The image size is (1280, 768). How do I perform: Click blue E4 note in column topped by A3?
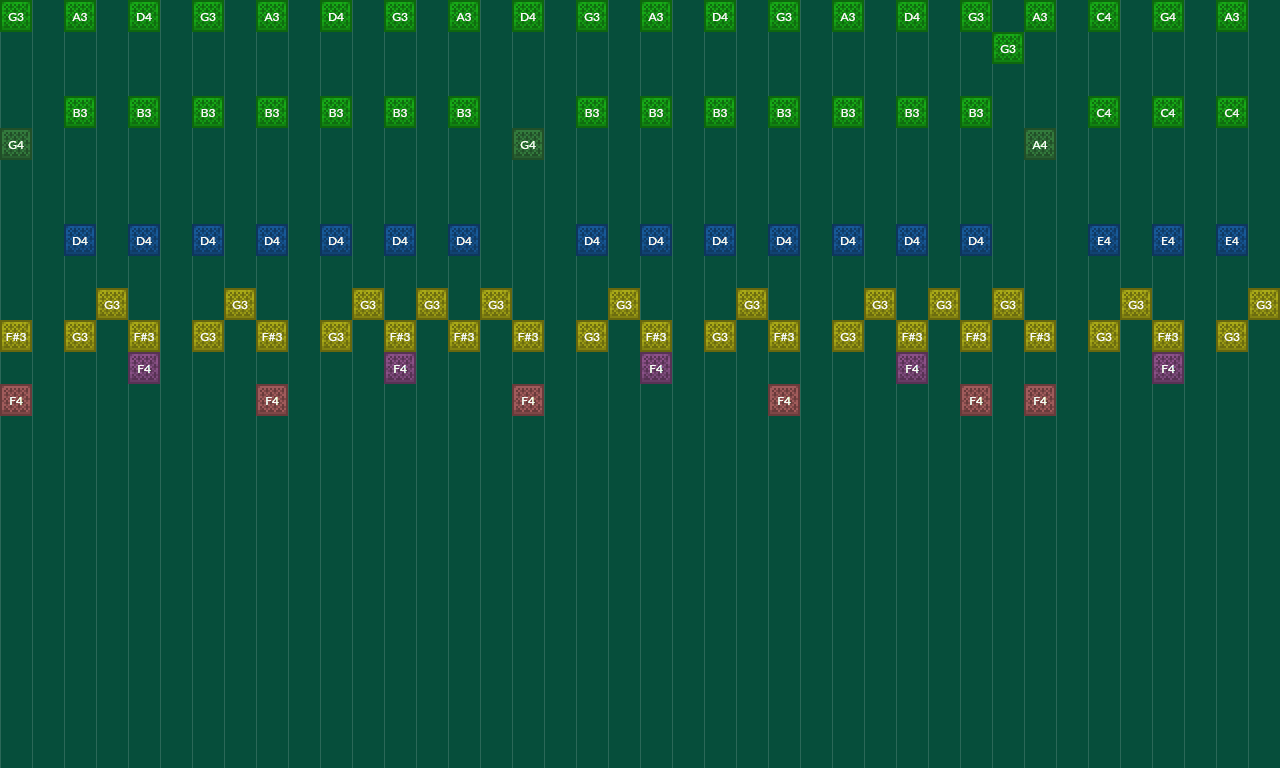(x=1232, y=241)
